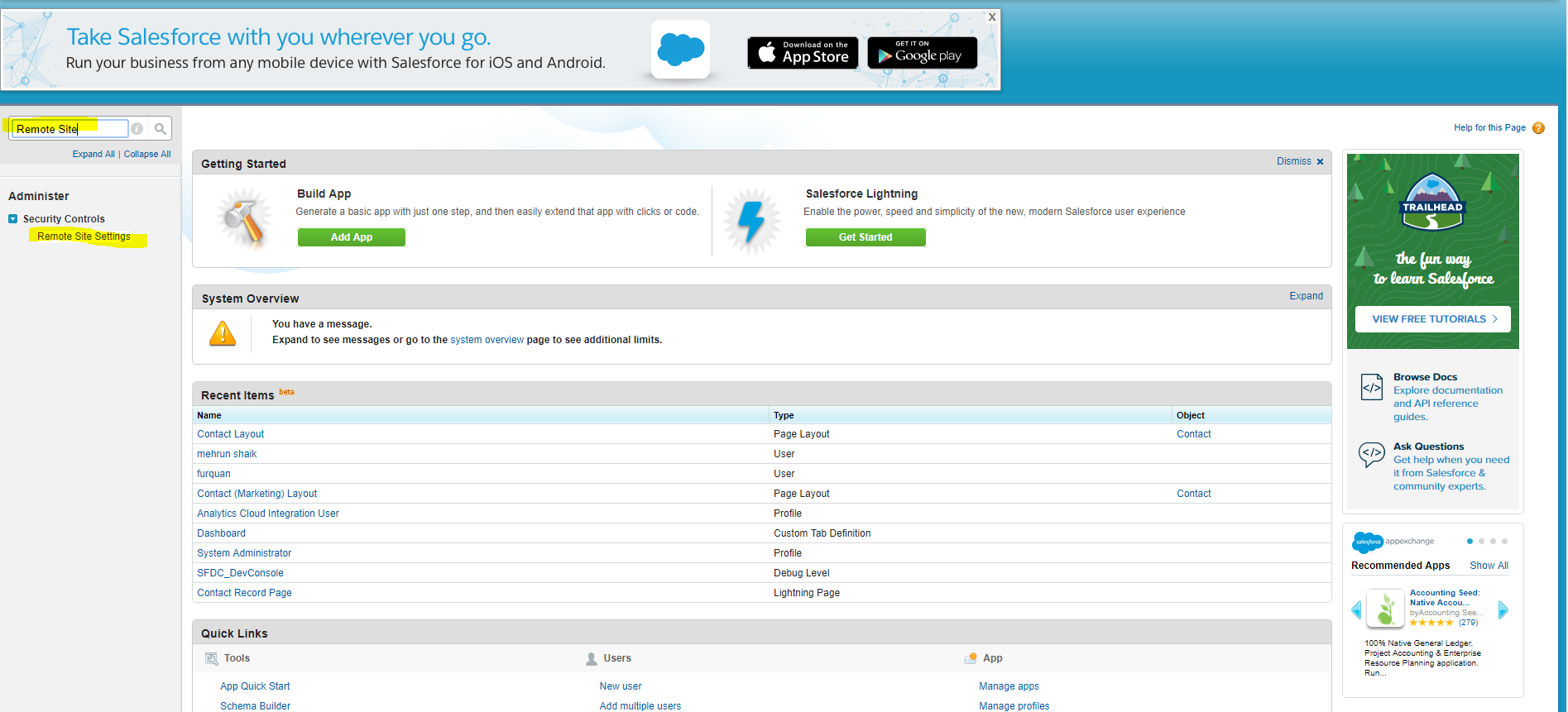Click the Get Started button
1568x712 pixels.
866,237
